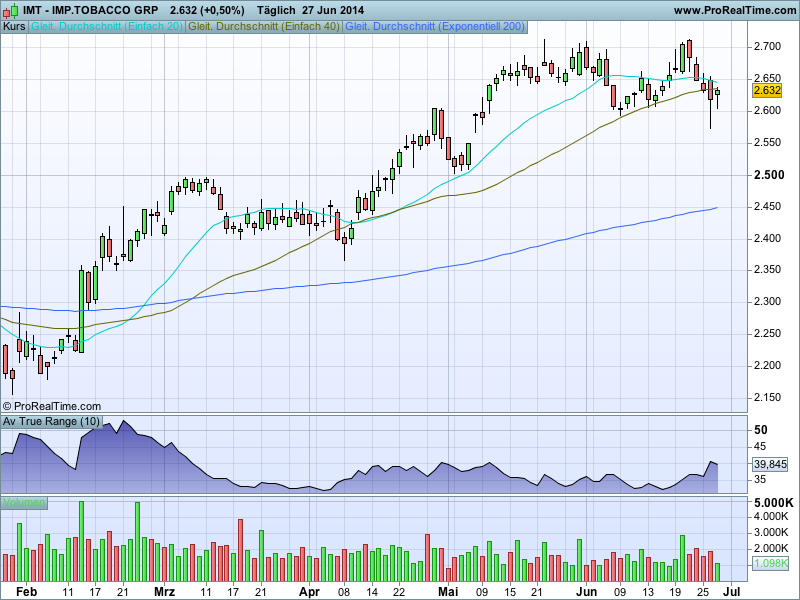Image resolution: width=800 pixels, height=600 pixels.
Task: Click the 1.098K volume value tag
Action: pyautogui.click(x=770, y=564)
